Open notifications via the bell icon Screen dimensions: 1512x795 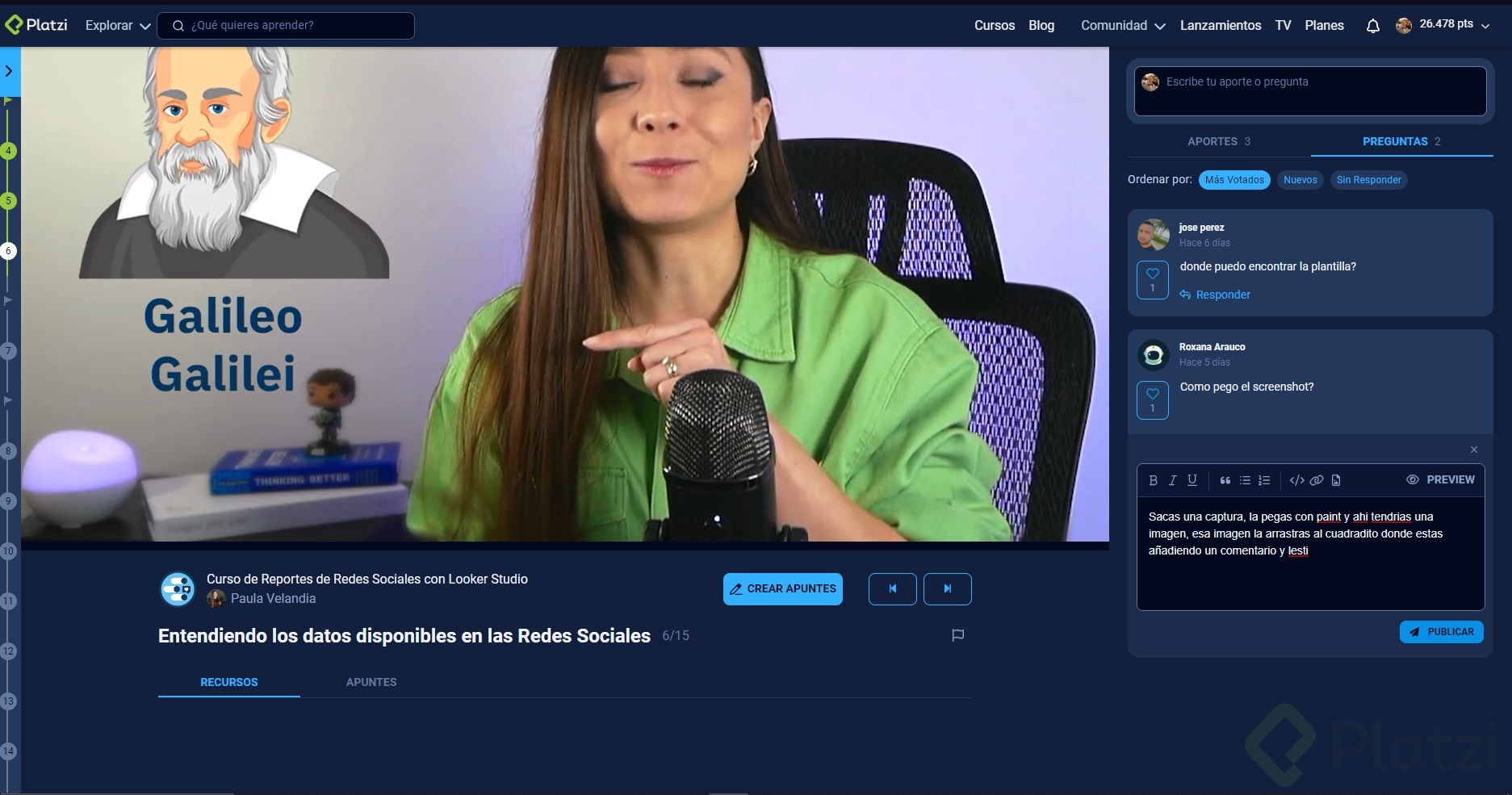pos(1372,25)
